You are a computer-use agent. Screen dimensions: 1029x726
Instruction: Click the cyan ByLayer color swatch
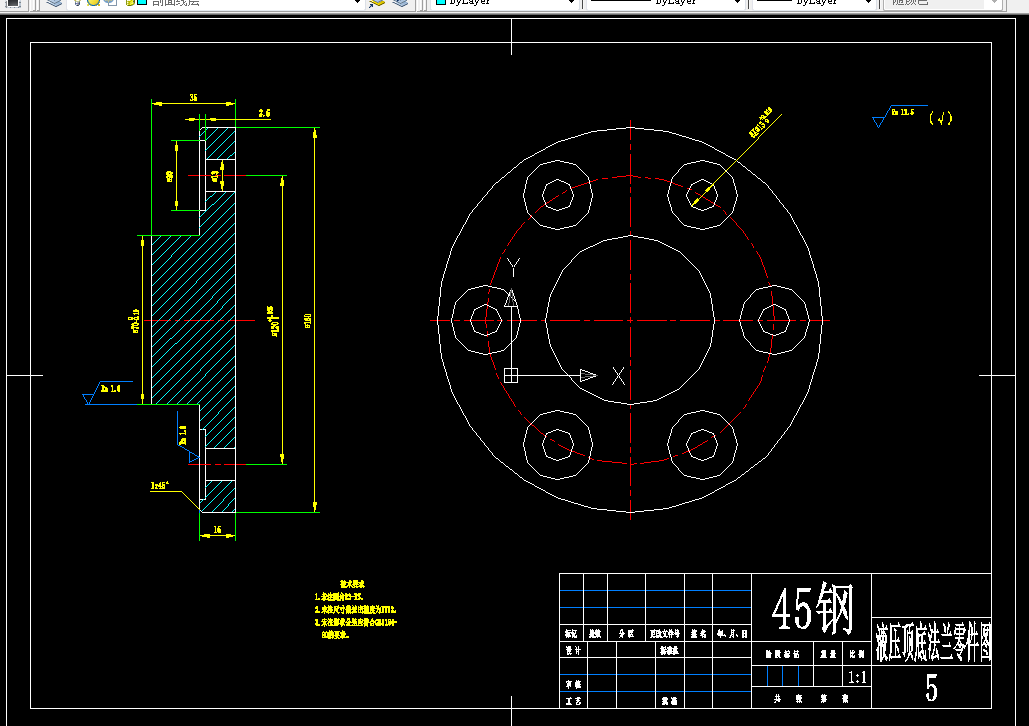(441, 2)
